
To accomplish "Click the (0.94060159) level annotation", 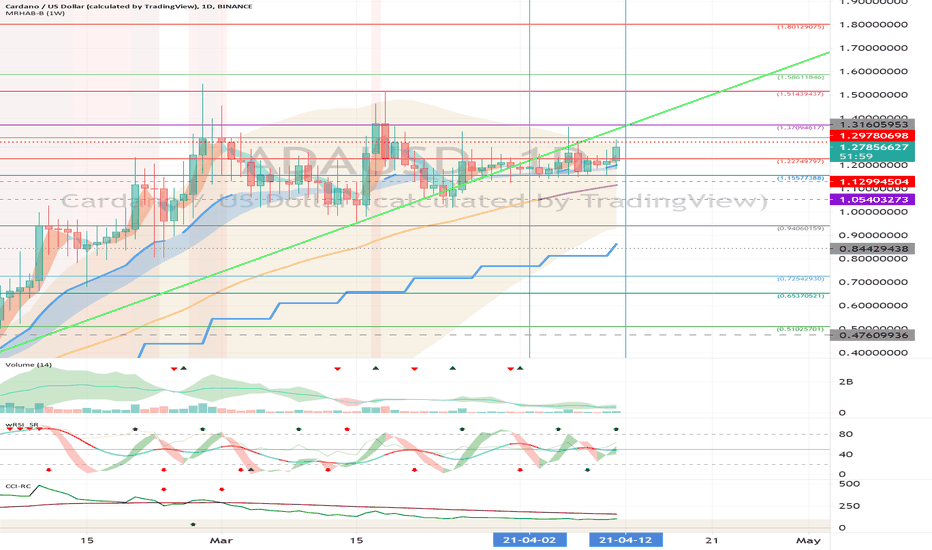I will click(x=801, y=228).
